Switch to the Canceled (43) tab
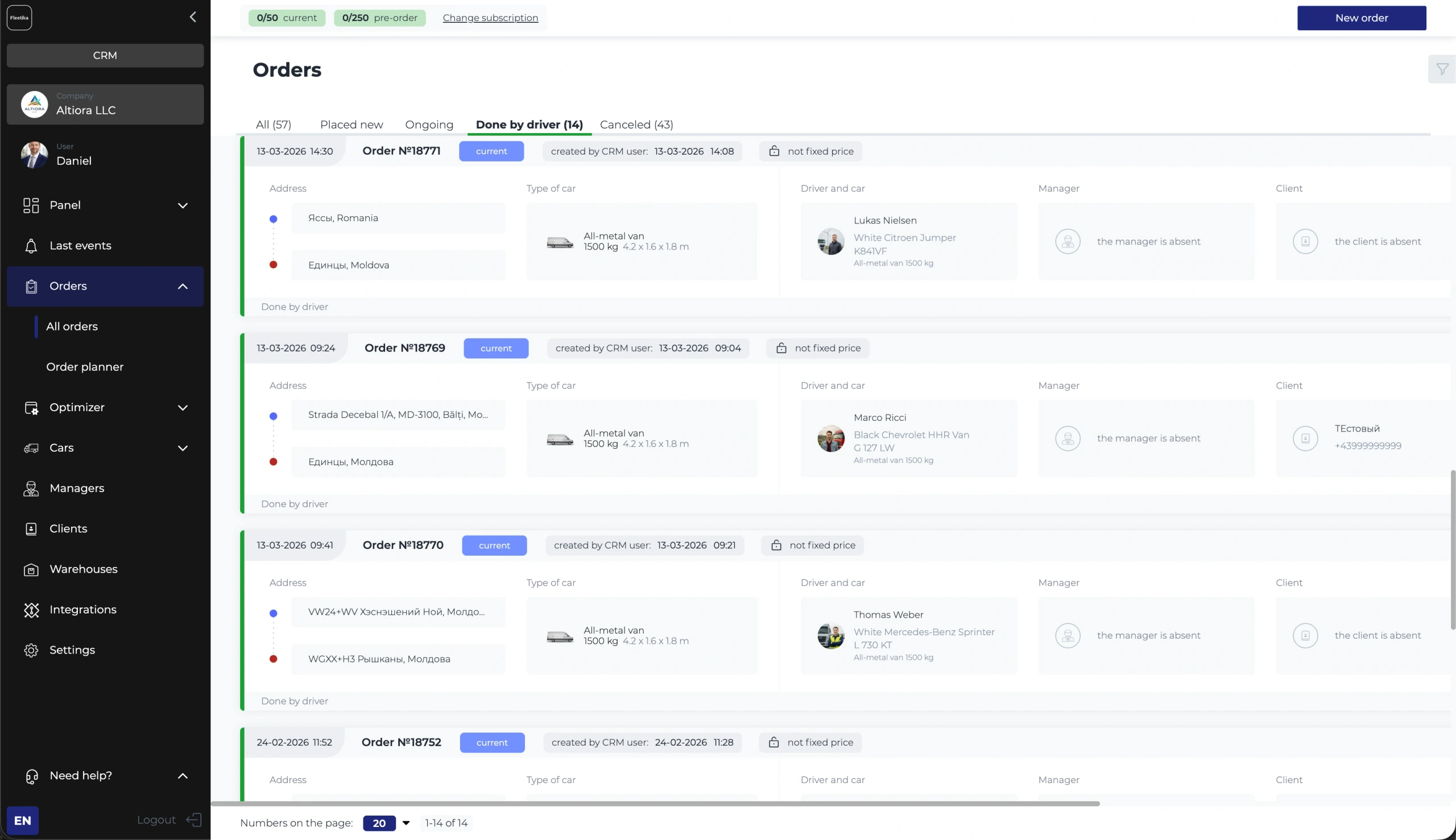Image resolution: width=1456 pixels, height=840 pixels. tap(636, 125)
